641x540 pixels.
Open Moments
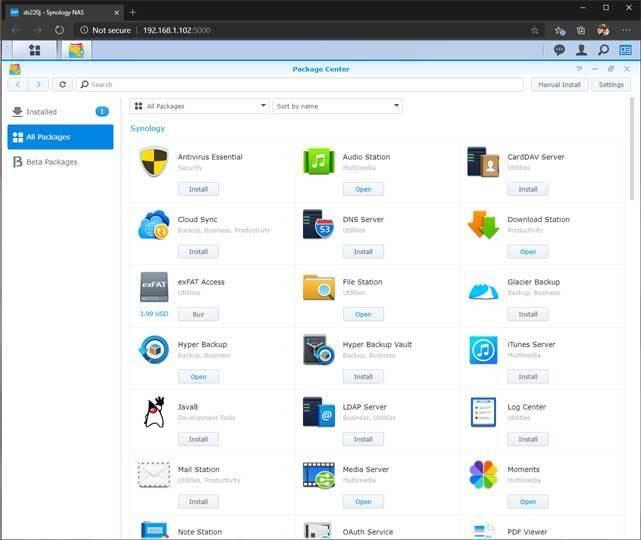pos(528,502)
